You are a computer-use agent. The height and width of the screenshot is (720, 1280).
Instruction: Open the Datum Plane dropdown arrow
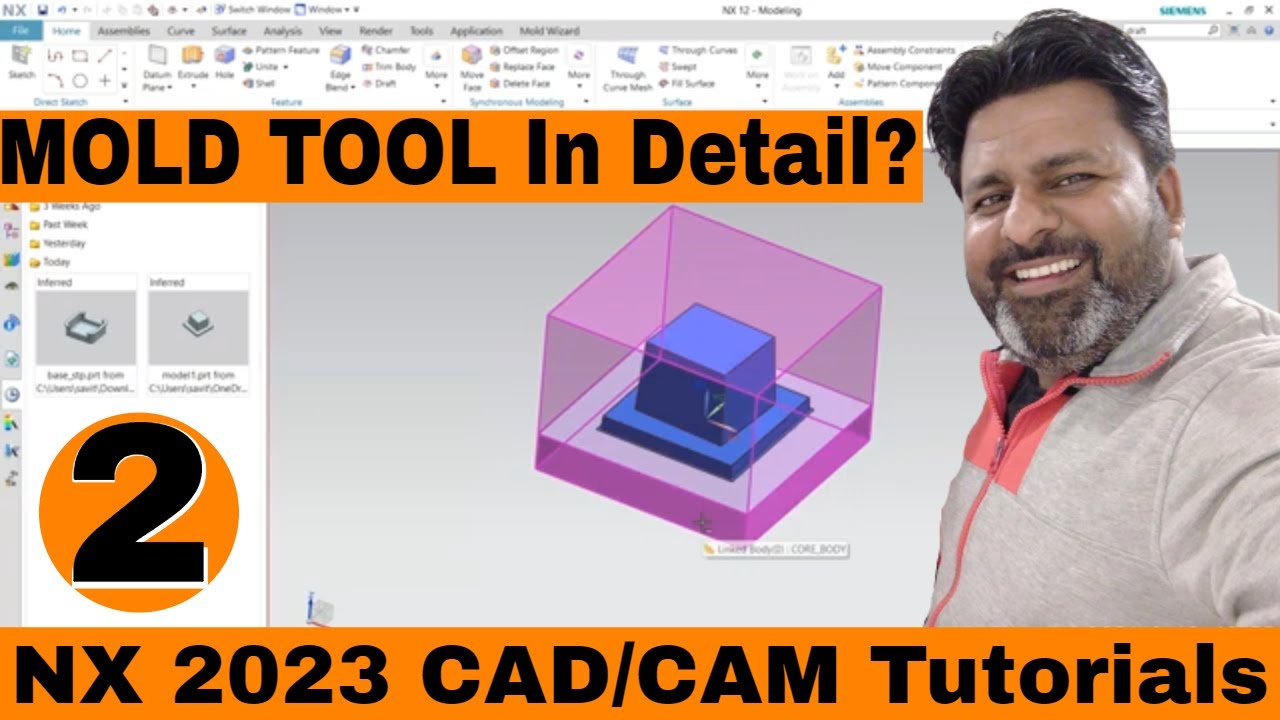point(170,88)
